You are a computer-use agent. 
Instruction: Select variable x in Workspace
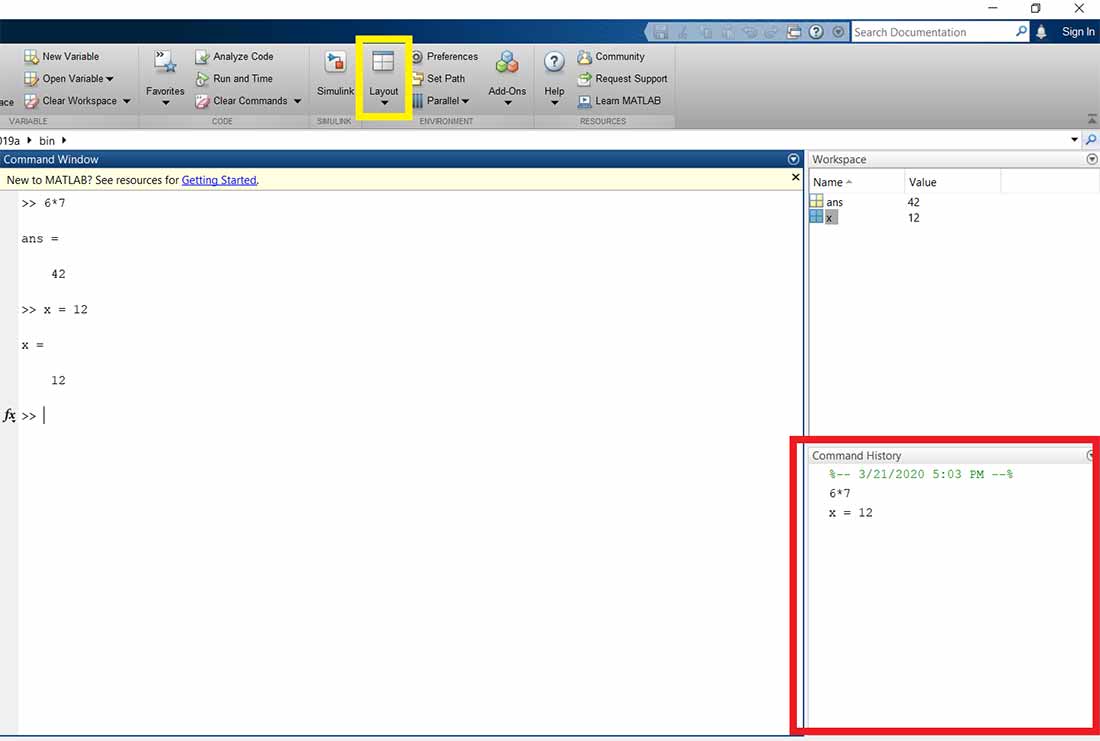pos(829,218)
